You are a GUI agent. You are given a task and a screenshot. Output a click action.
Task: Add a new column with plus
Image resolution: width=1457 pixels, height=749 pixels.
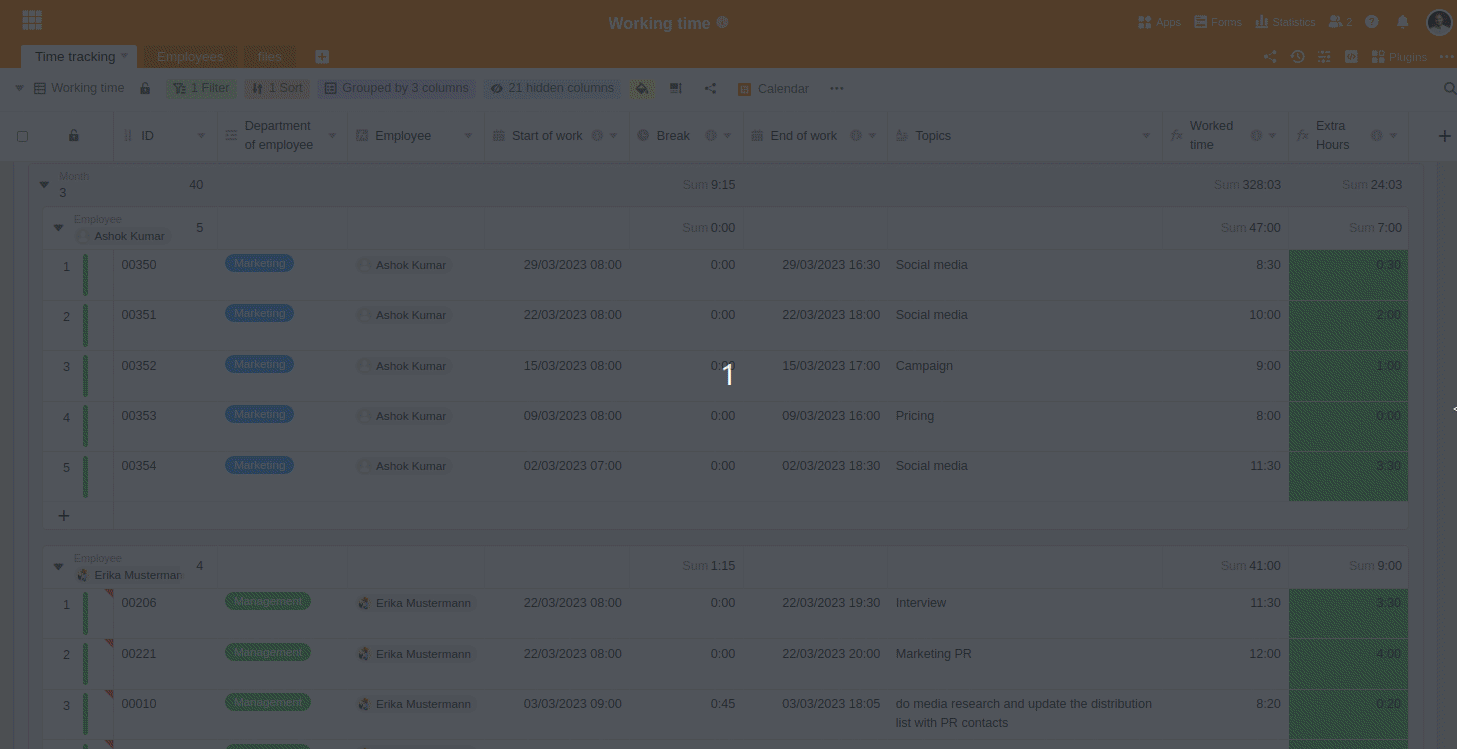pyautogui.click(x=1444, y=136)
